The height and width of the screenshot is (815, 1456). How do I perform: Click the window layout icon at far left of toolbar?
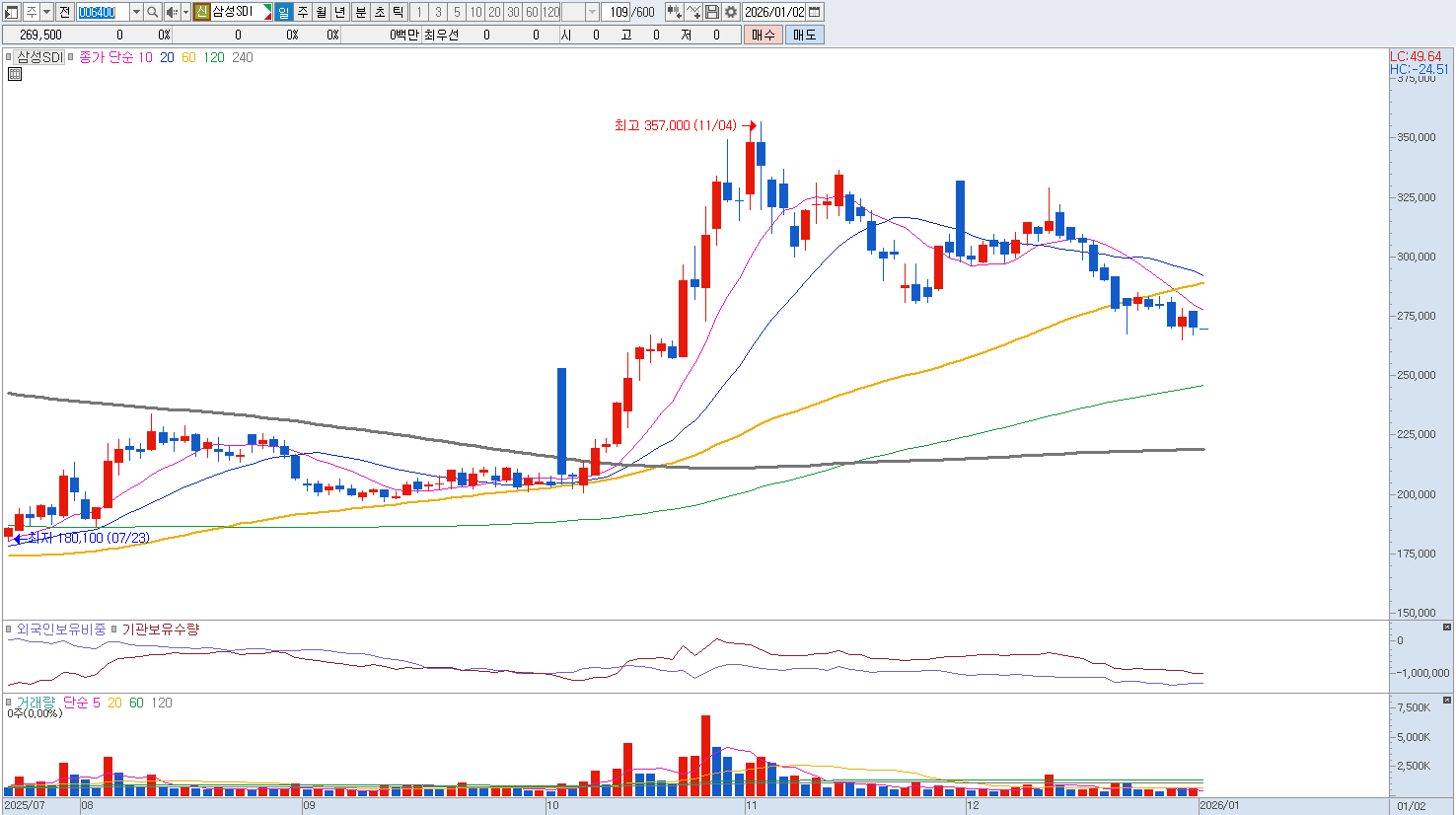pyautogui.click(x=12, y=12)
